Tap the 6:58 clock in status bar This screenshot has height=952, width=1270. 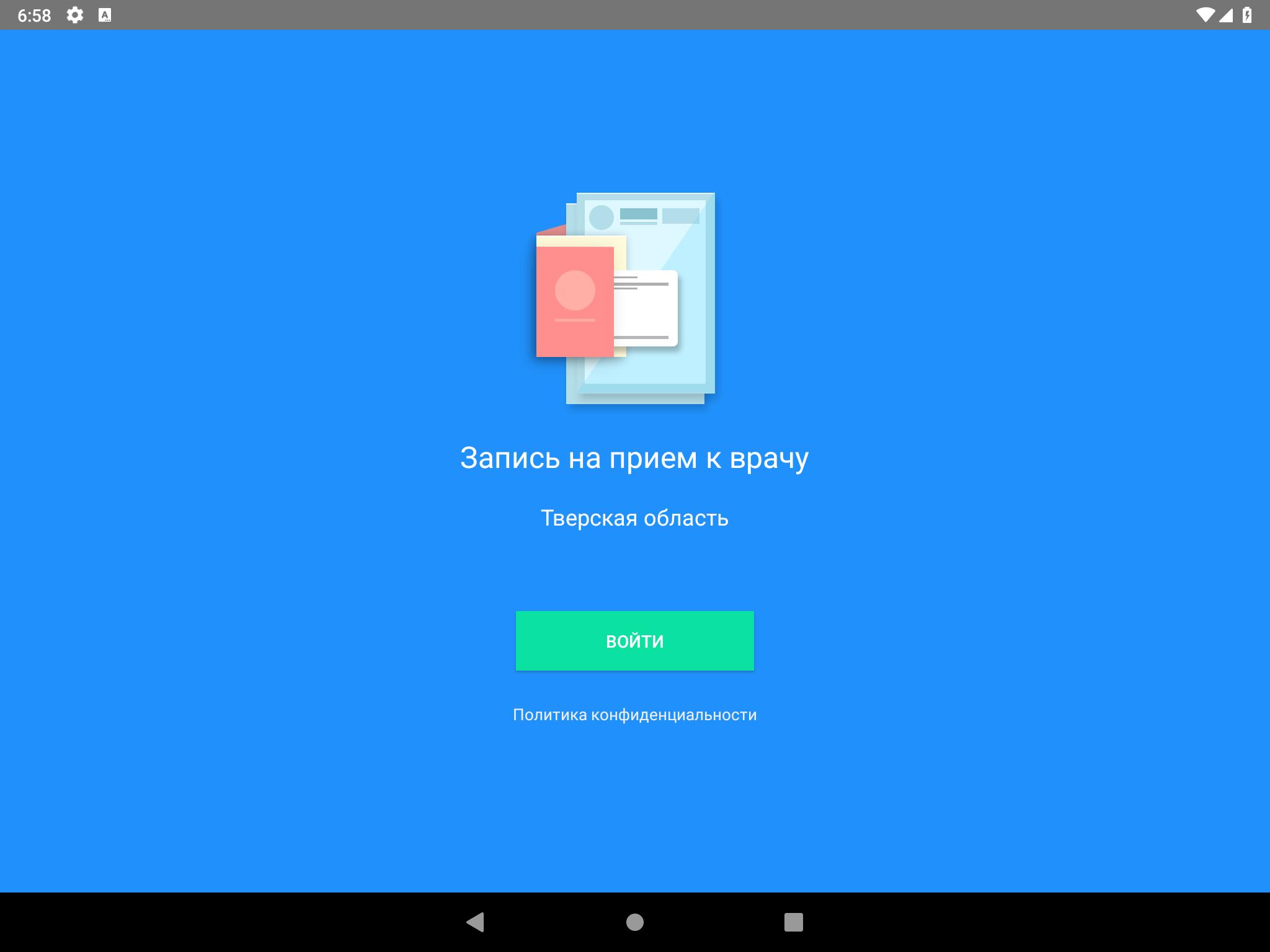pos(34,15)
